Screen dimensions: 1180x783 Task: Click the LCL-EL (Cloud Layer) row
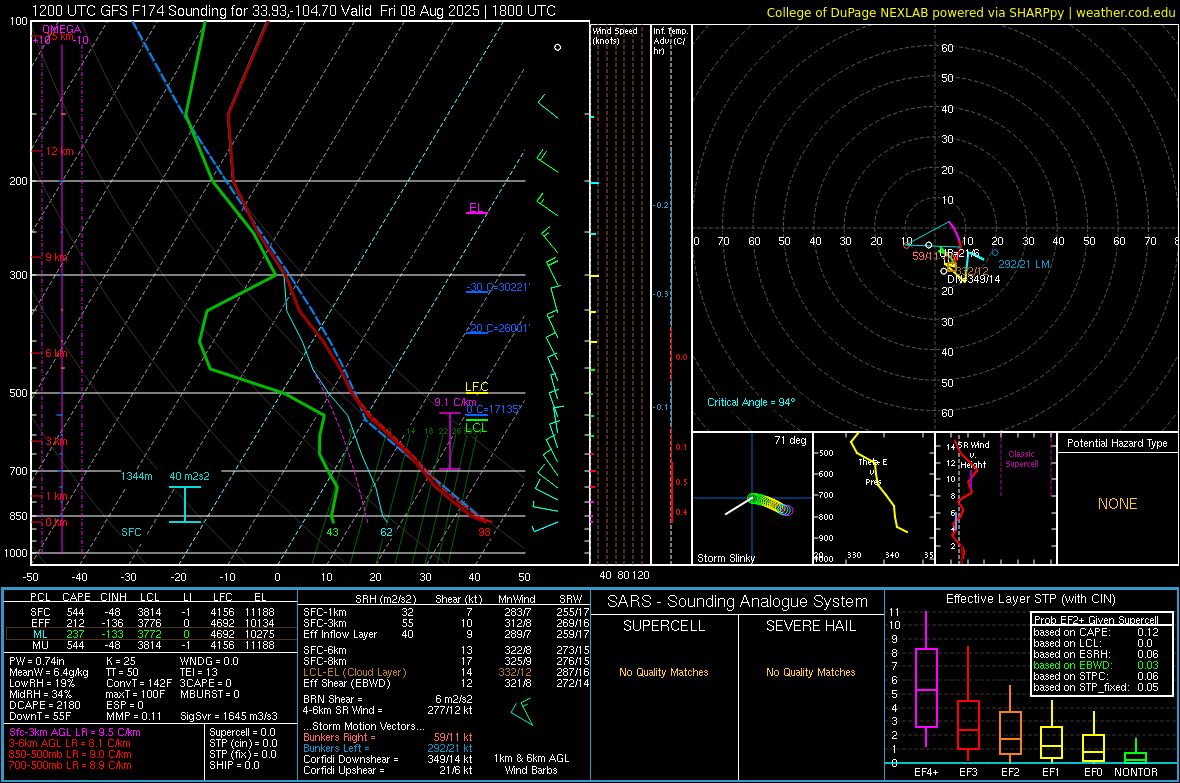[x=446, y=672]
